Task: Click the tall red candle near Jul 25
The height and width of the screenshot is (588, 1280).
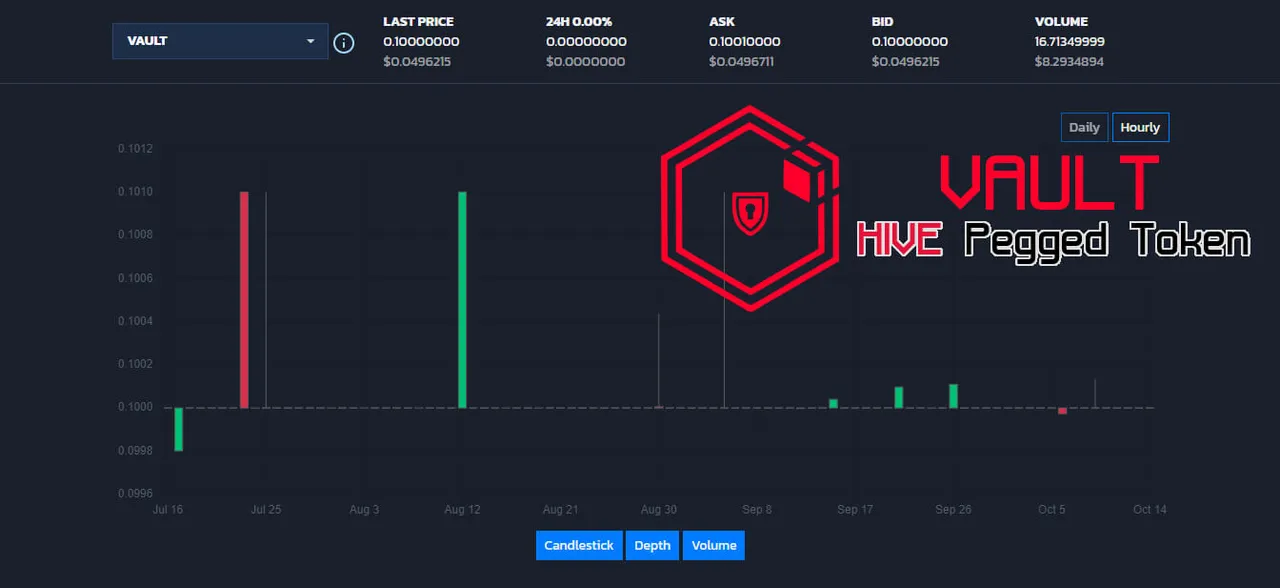Action: click(x=244, y=300)
